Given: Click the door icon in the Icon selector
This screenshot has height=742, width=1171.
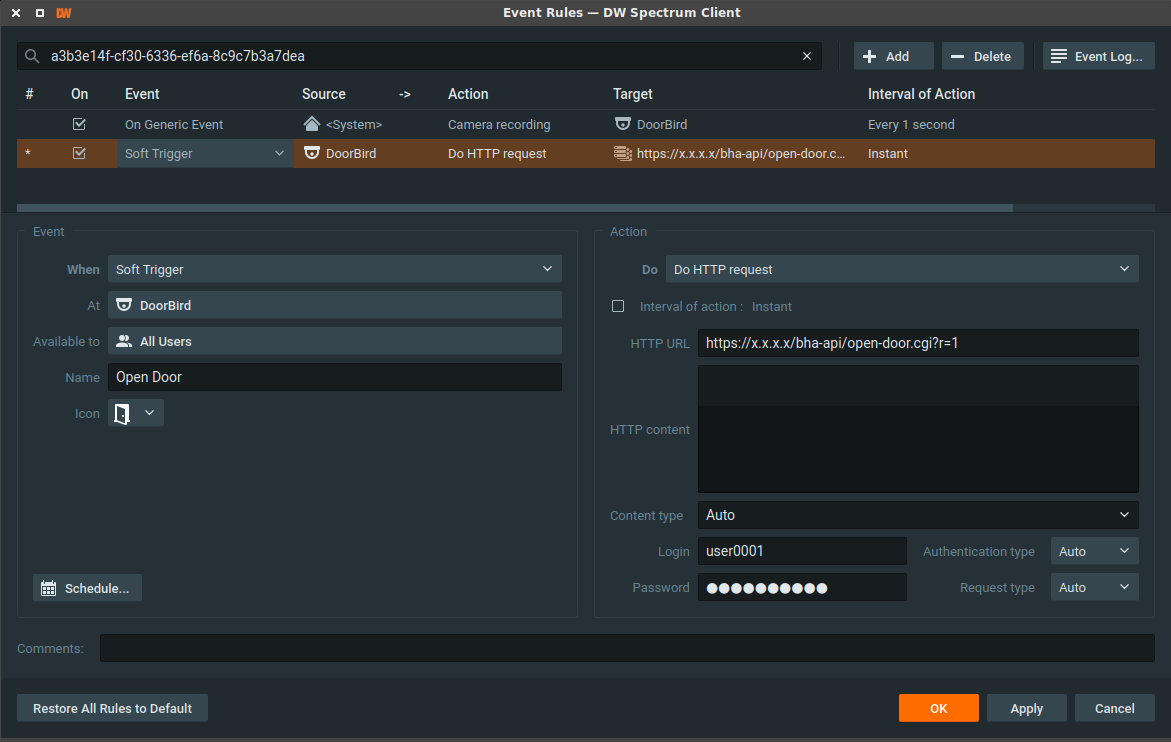Looking at the screenshot, I should pyautogui.click(x=122, y=413).
